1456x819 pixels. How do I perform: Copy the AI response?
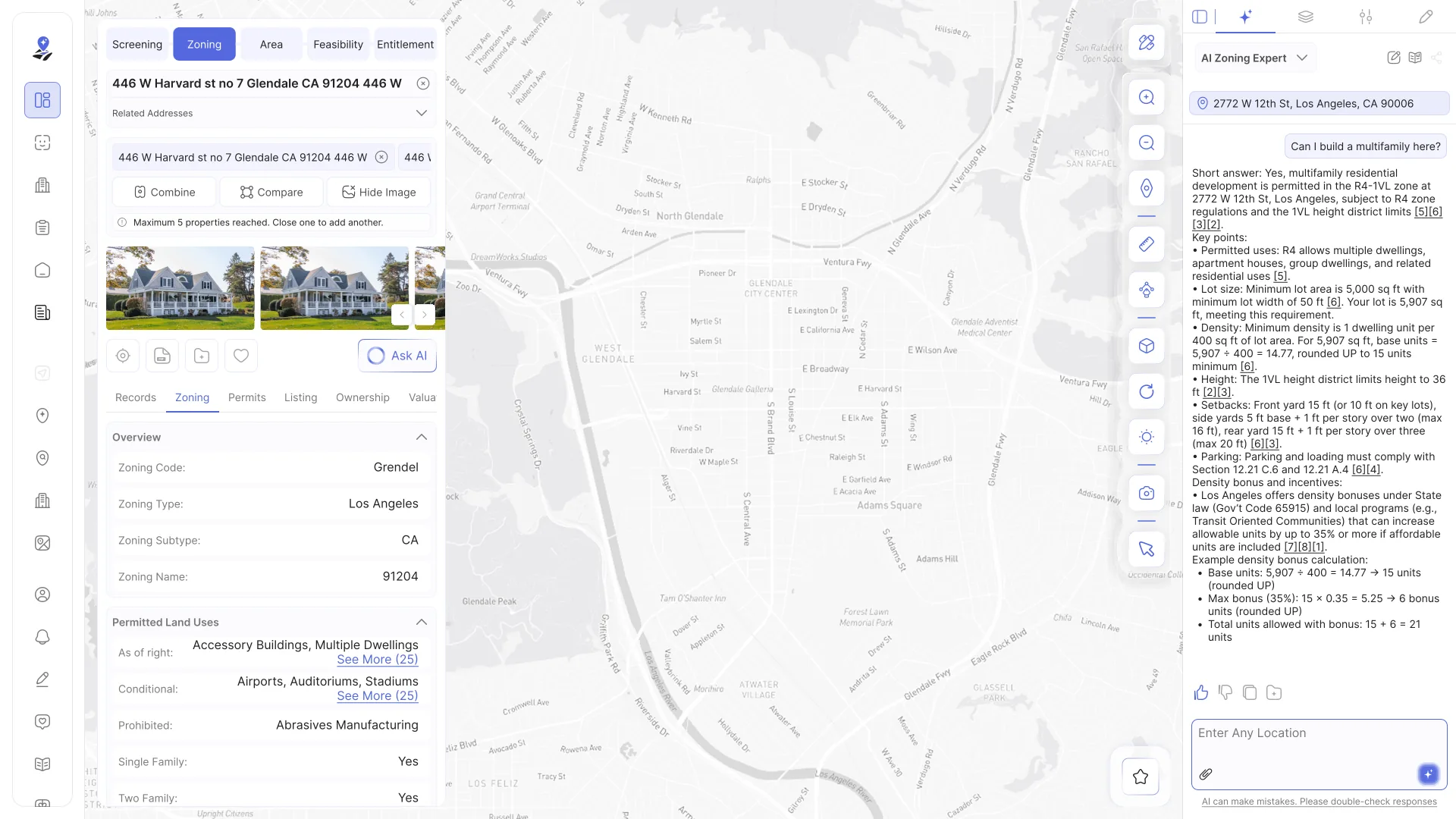tap(1250, 692)
